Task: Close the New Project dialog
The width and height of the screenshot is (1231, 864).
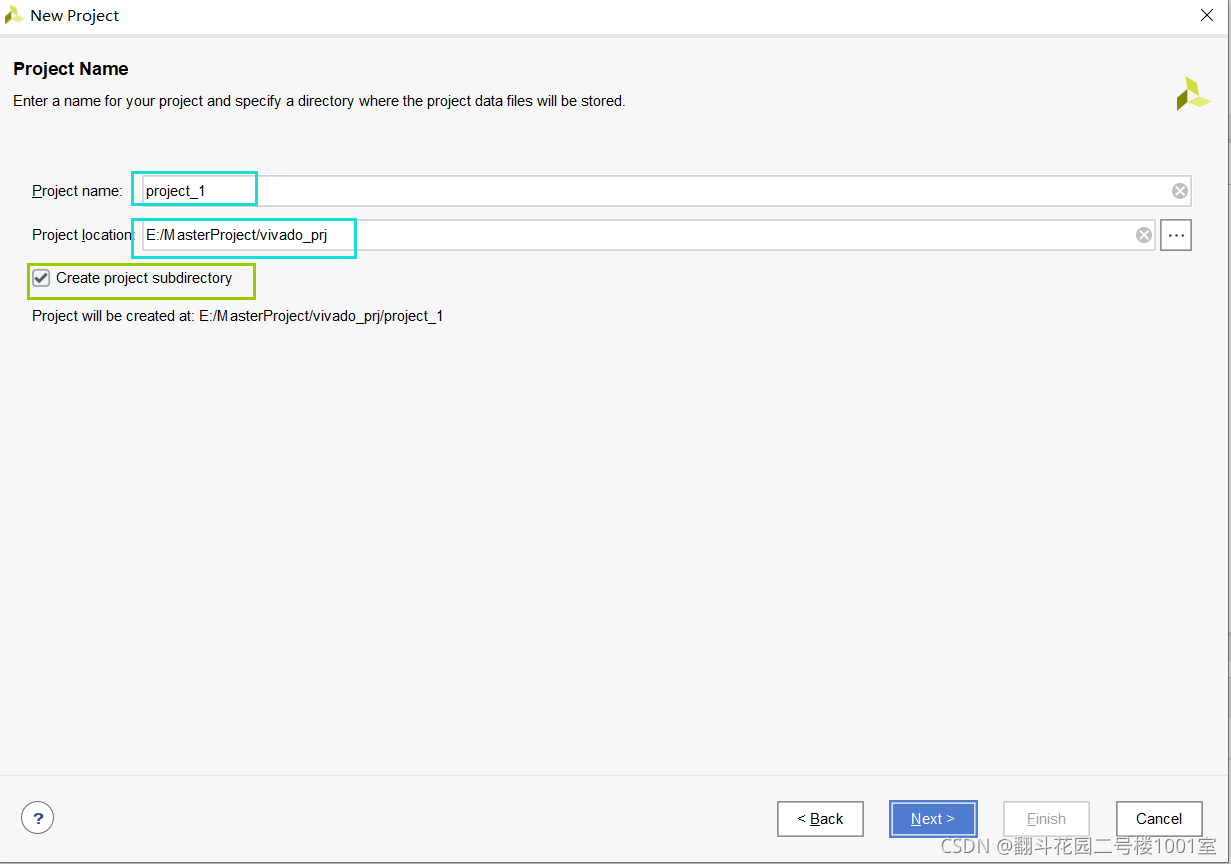Action: 1206,15
